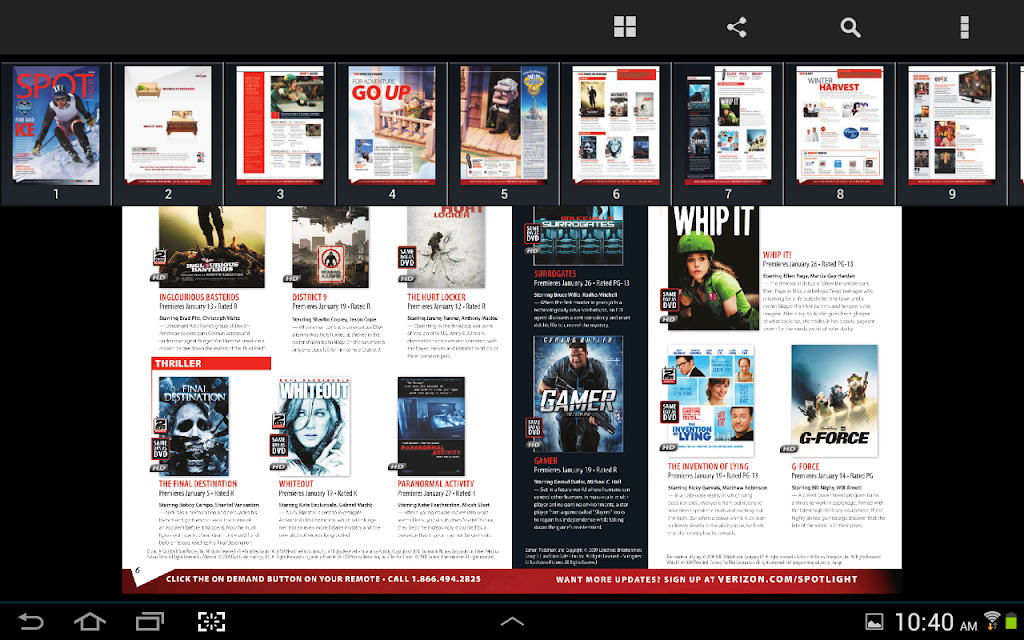Tap the screenshot capture icon
This screenshot has height=640, width=1024.
[x=212, y=621]
